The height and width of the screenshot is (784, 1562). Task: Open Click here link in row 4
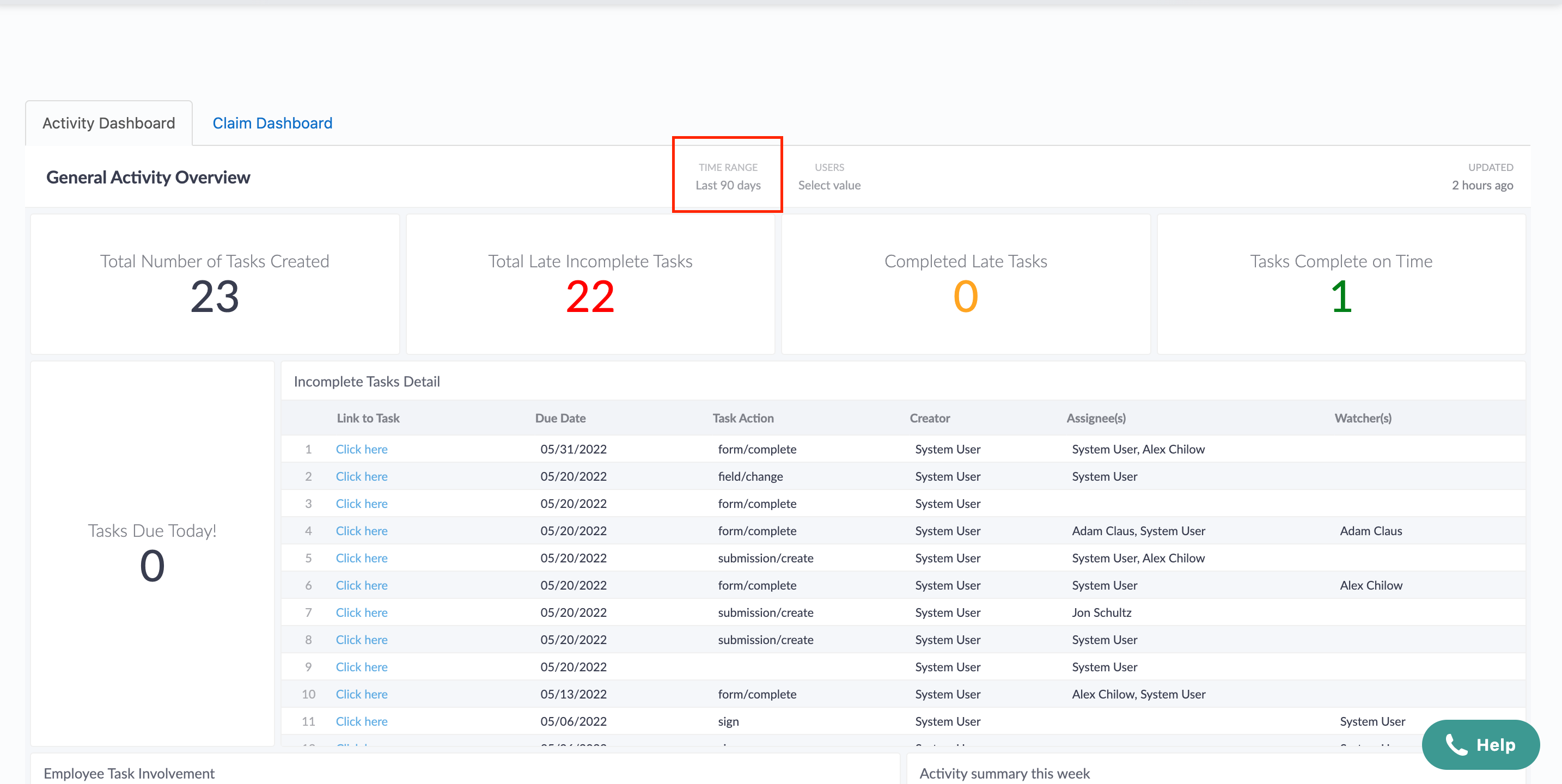(x=362, y=531)
